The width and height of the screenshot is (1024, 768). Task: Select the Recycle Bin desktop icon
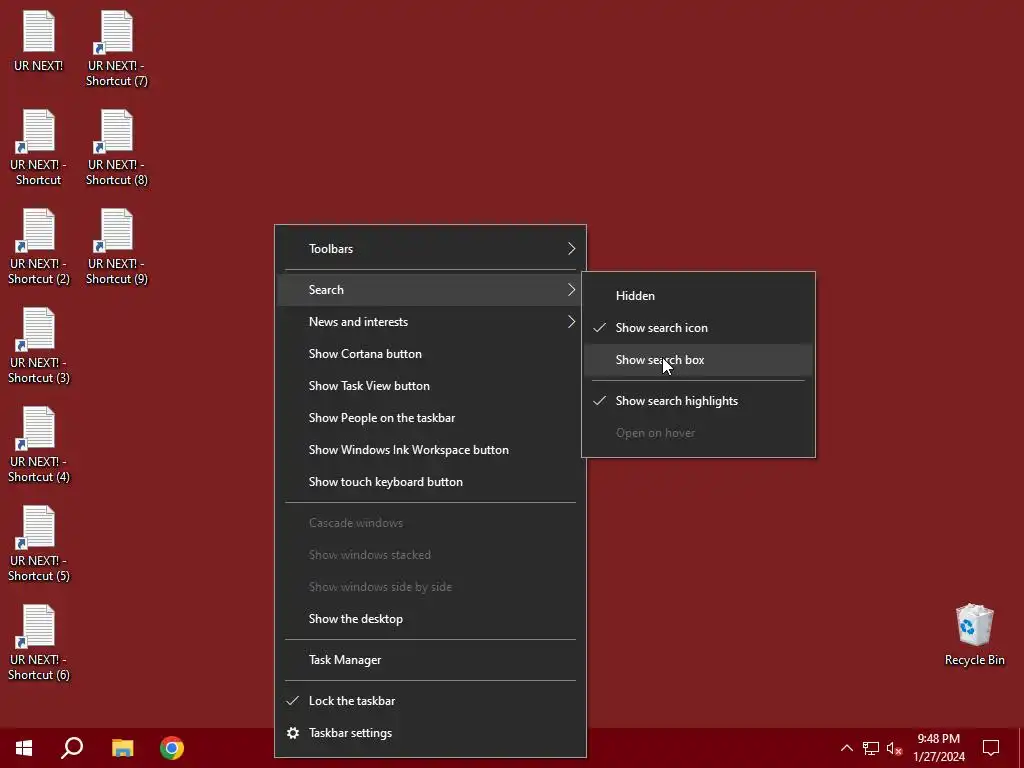point(974,634)
